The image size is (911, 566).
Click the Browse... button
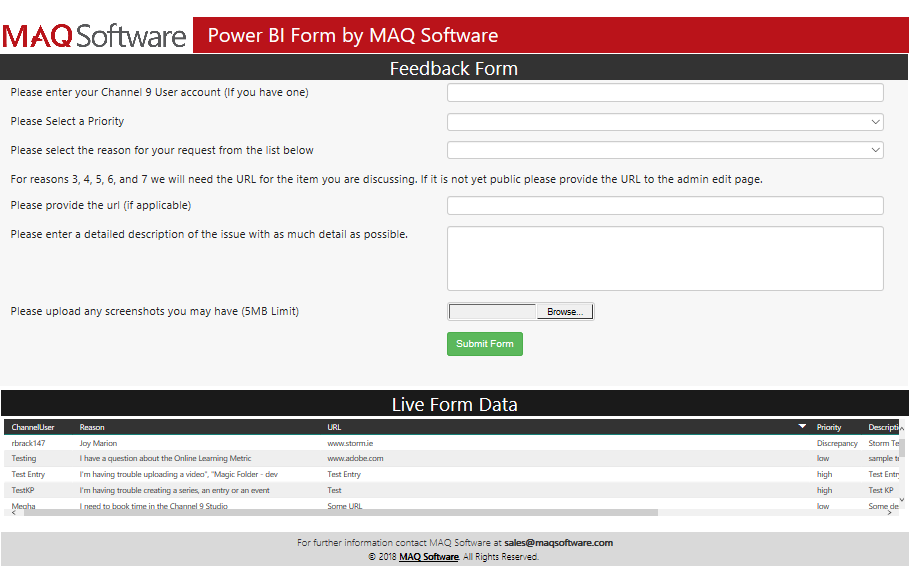coord(565,311)
